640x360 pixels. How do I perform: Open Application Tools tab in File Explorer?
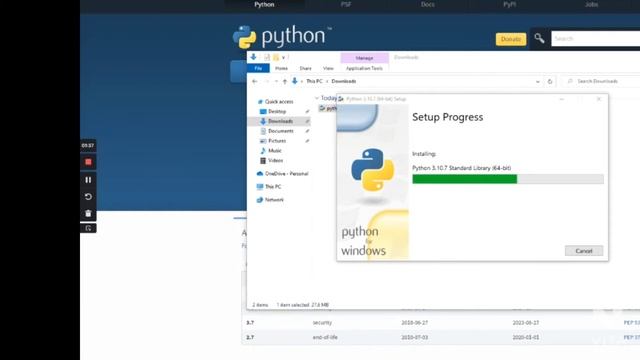click(364, 68)
